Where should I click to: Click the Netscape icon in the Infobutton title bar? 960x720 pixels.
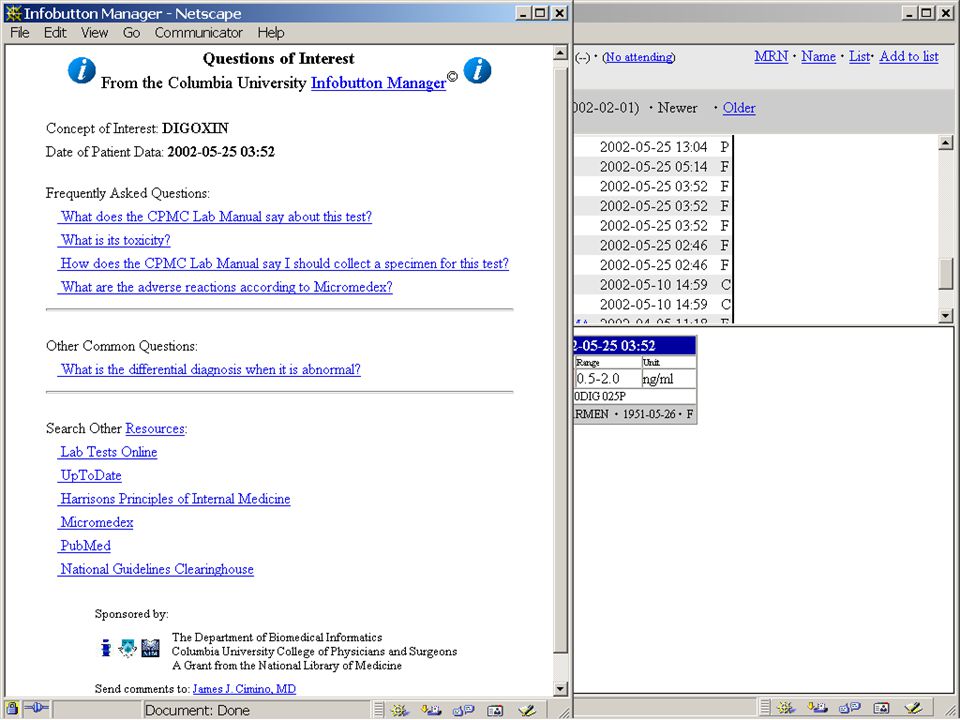(x=13, y=13)
